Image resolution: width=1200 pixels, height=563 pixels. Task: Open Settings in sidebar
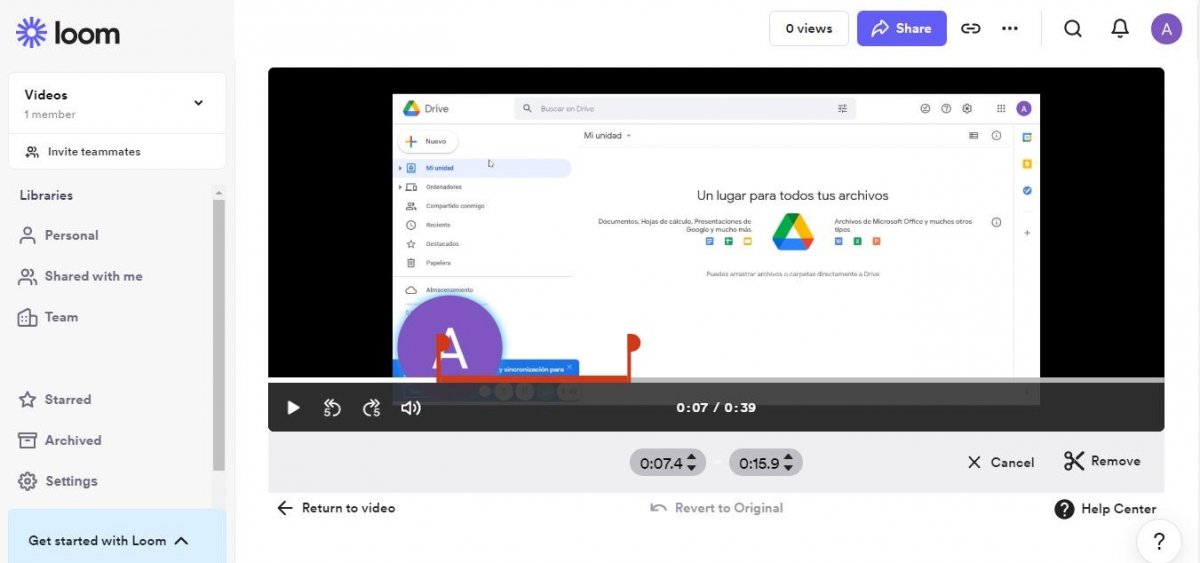[x=58, y=481]
